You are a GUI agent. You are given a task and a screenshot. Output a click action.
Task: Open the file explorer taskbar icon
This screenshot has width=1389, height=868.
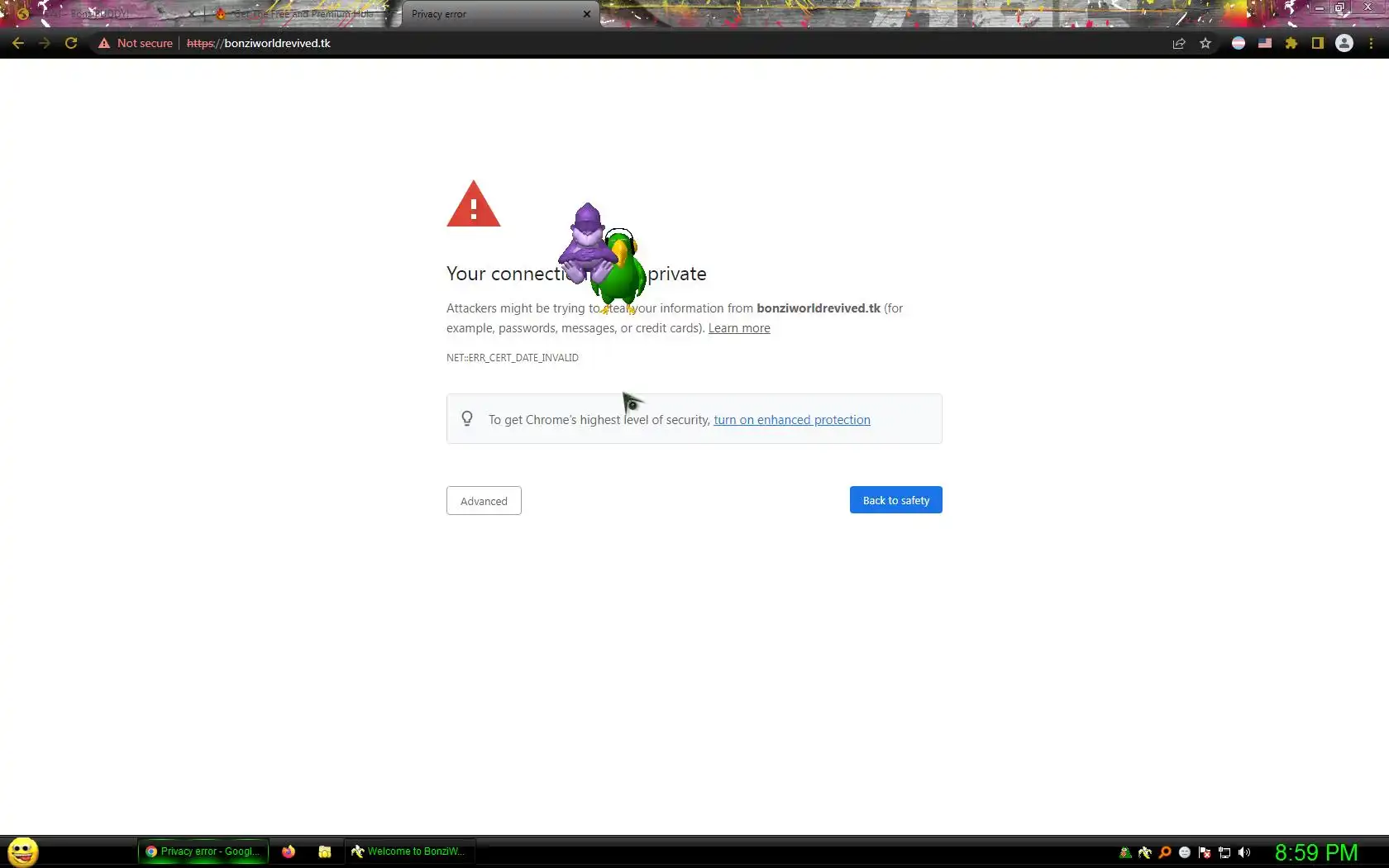pyautogui.click(x=325, y=851)
